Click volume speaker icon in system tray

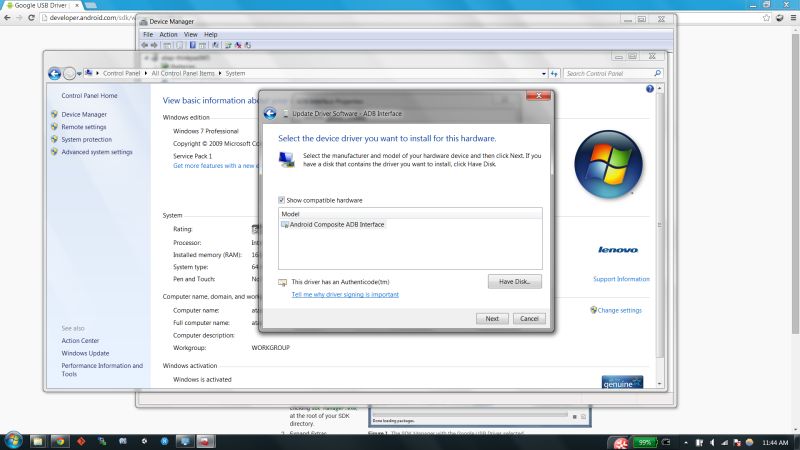pos(712,442)
